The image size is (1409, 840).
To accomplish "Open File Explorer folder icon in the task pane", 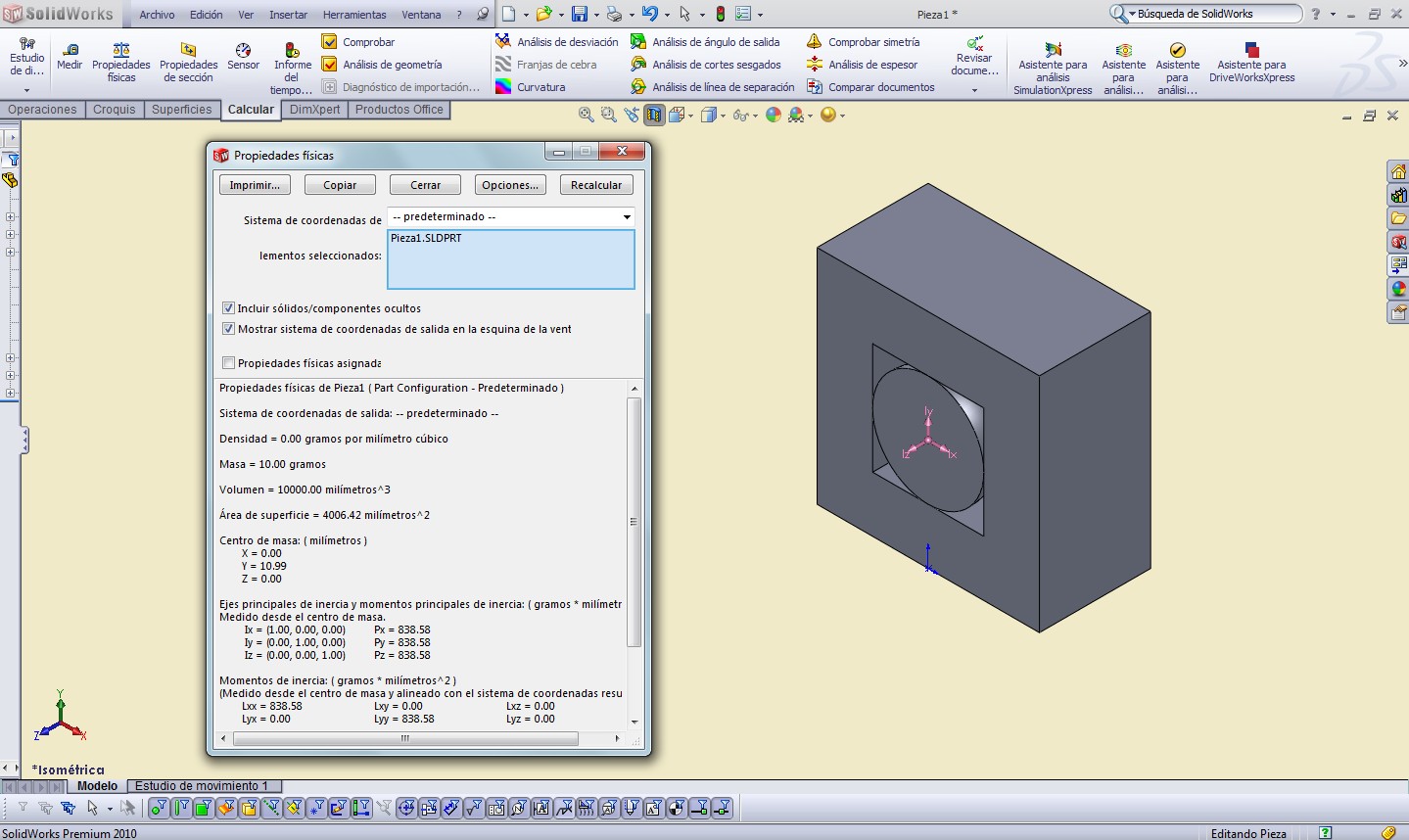I will (1398, 217).
